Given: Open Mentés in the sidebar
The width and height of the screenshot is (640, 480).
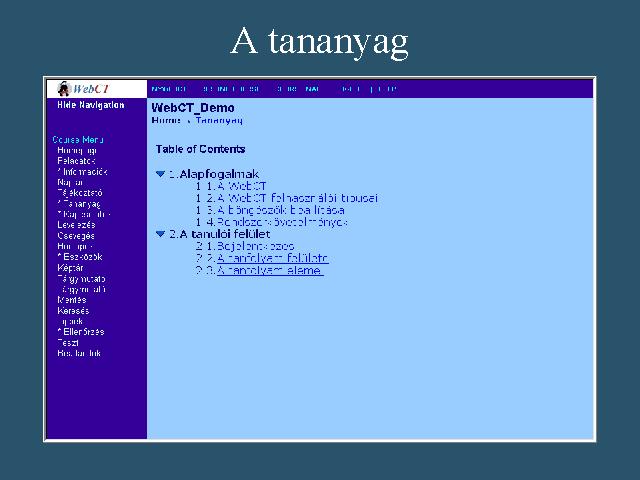Looking at the screenshot, I should (72, 300).
